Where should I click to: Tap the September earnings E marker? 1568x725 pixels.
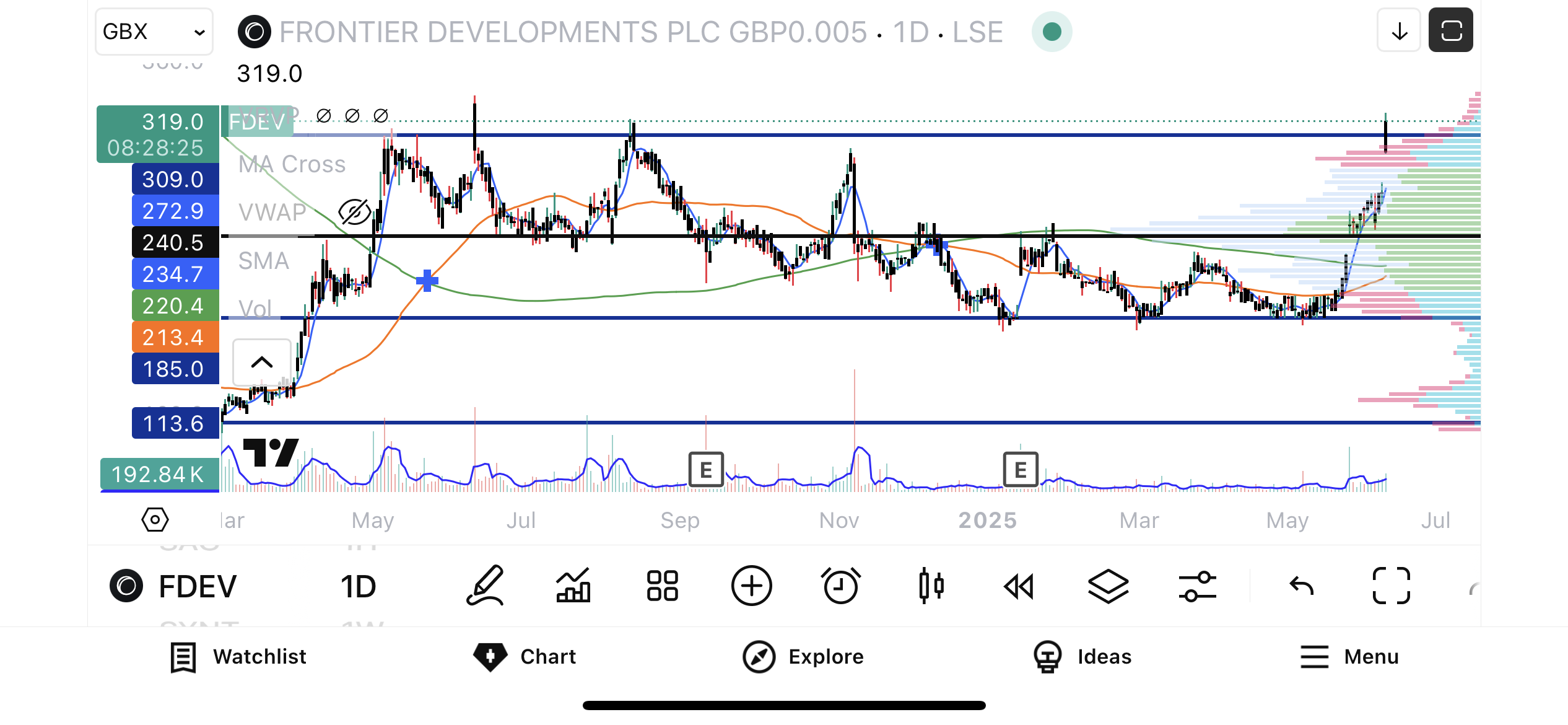(706, 470)
